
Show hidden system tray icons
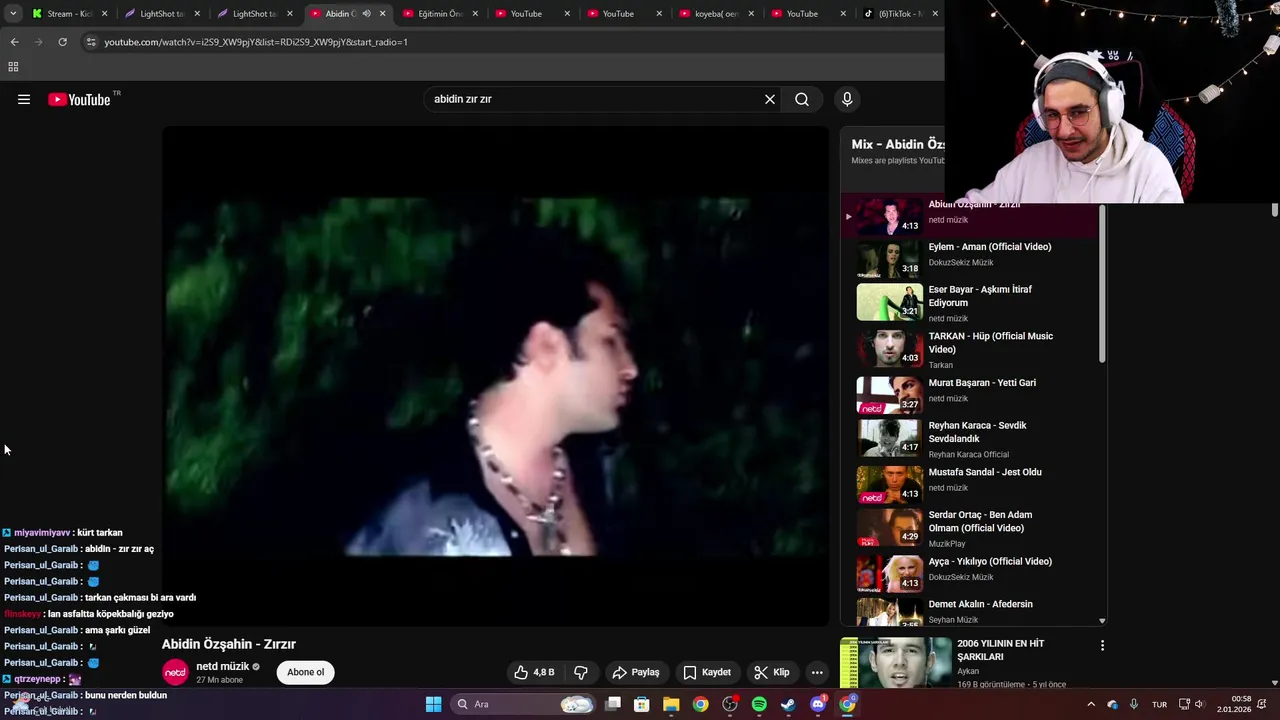[x=1091, y=704]
